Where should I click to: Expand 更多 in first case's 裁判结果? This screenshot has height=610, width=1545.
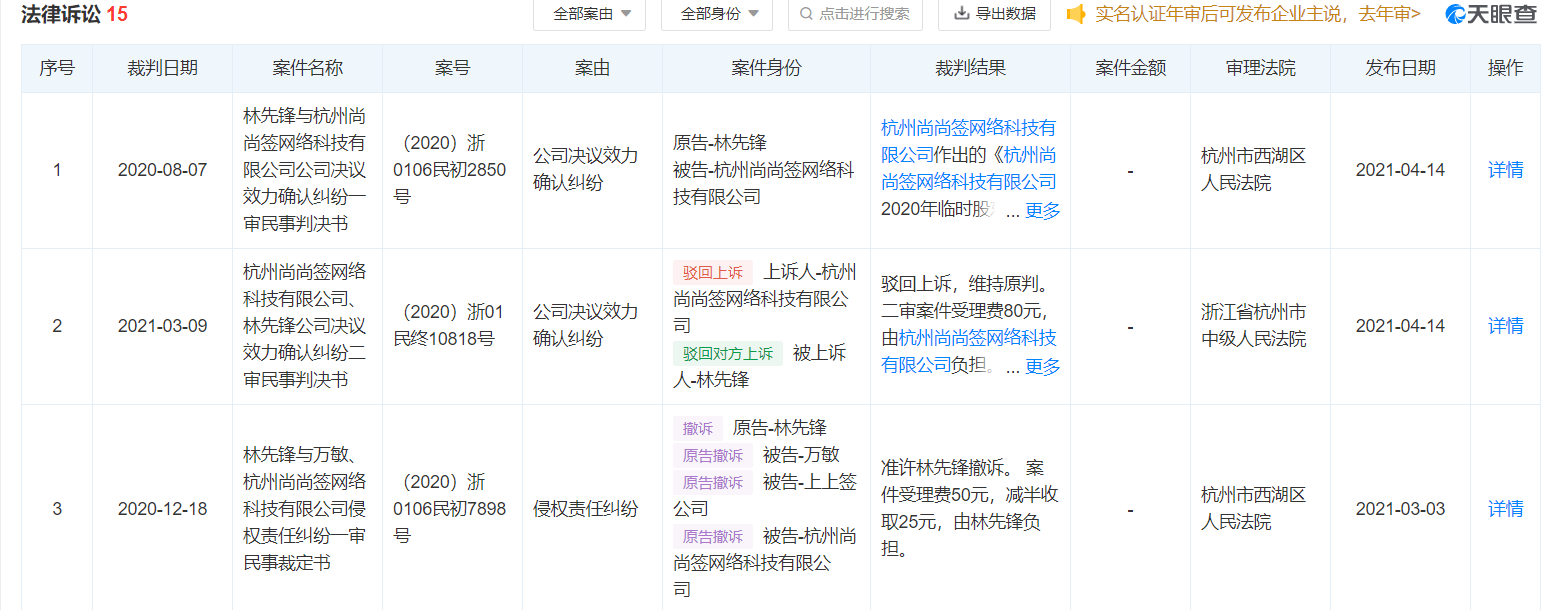(1042, 211)
